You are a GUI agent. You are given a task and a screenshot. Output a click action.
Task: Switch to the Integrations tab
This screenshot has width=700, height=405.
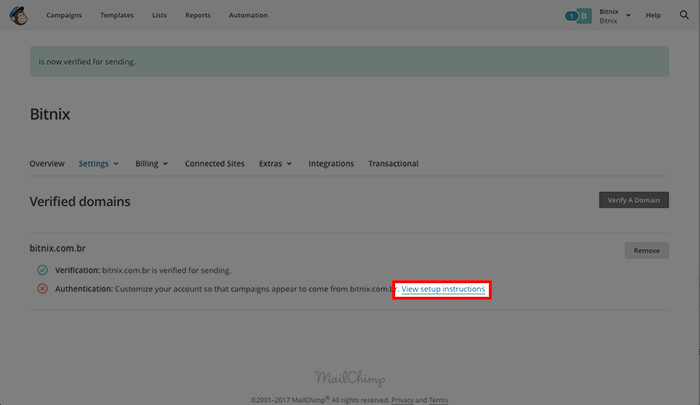331,163
